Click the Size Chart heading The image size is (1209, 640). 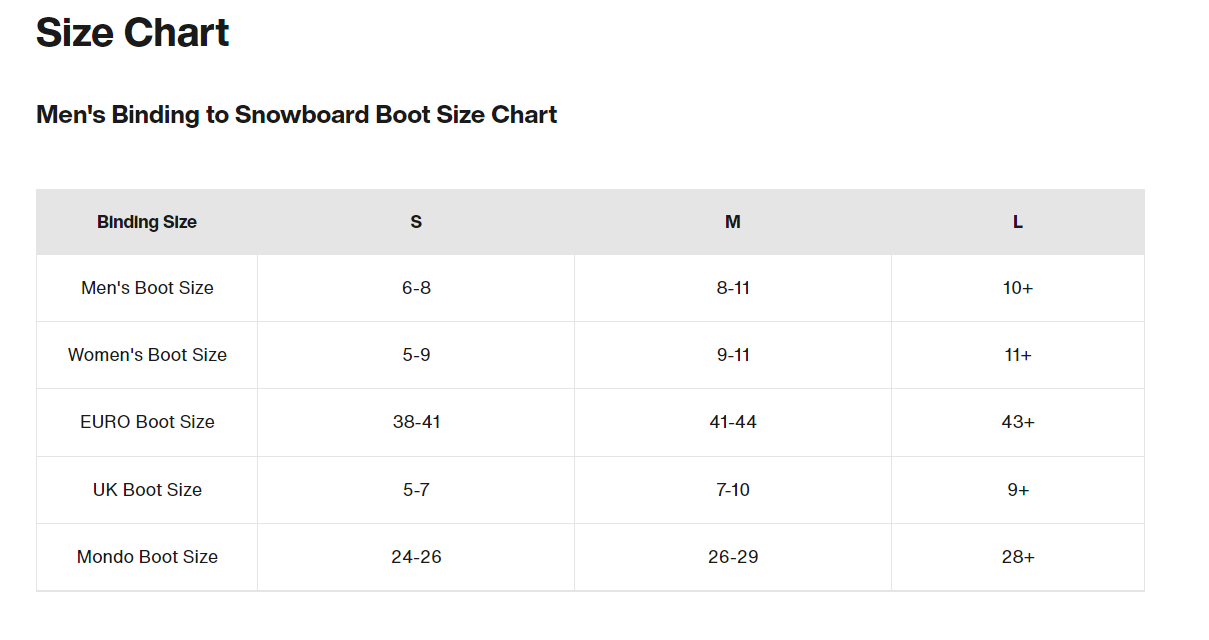coord(133,33)
